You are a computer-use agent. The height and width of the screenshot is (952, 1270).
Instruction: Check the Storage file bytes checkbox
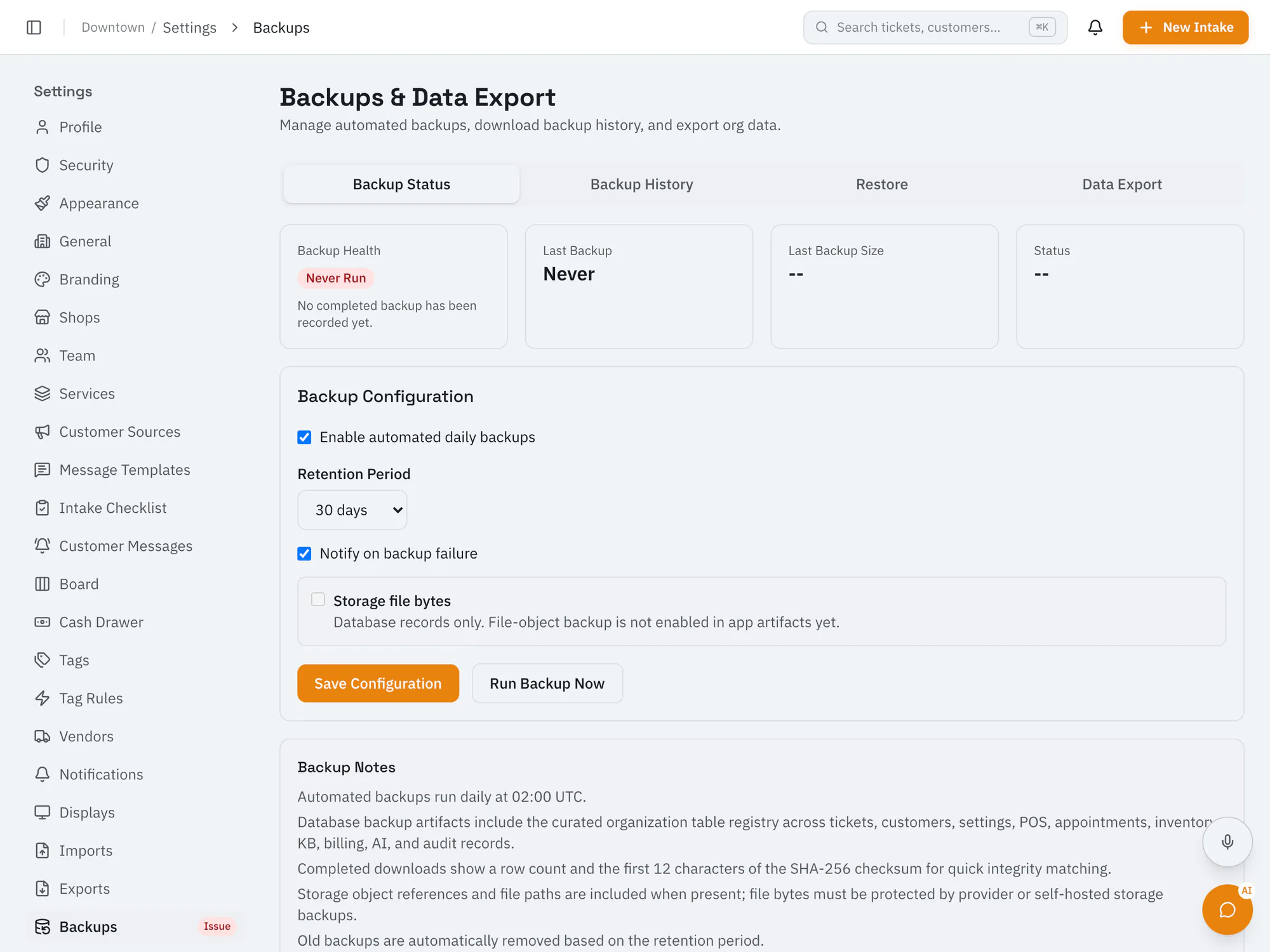click(x=318, y=599)
